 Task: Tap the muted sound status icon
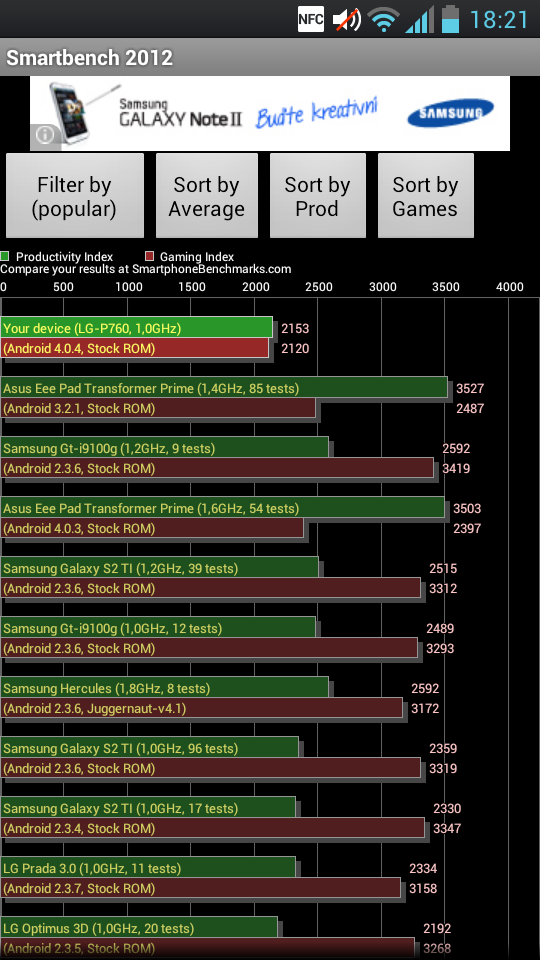pos(347,20)
